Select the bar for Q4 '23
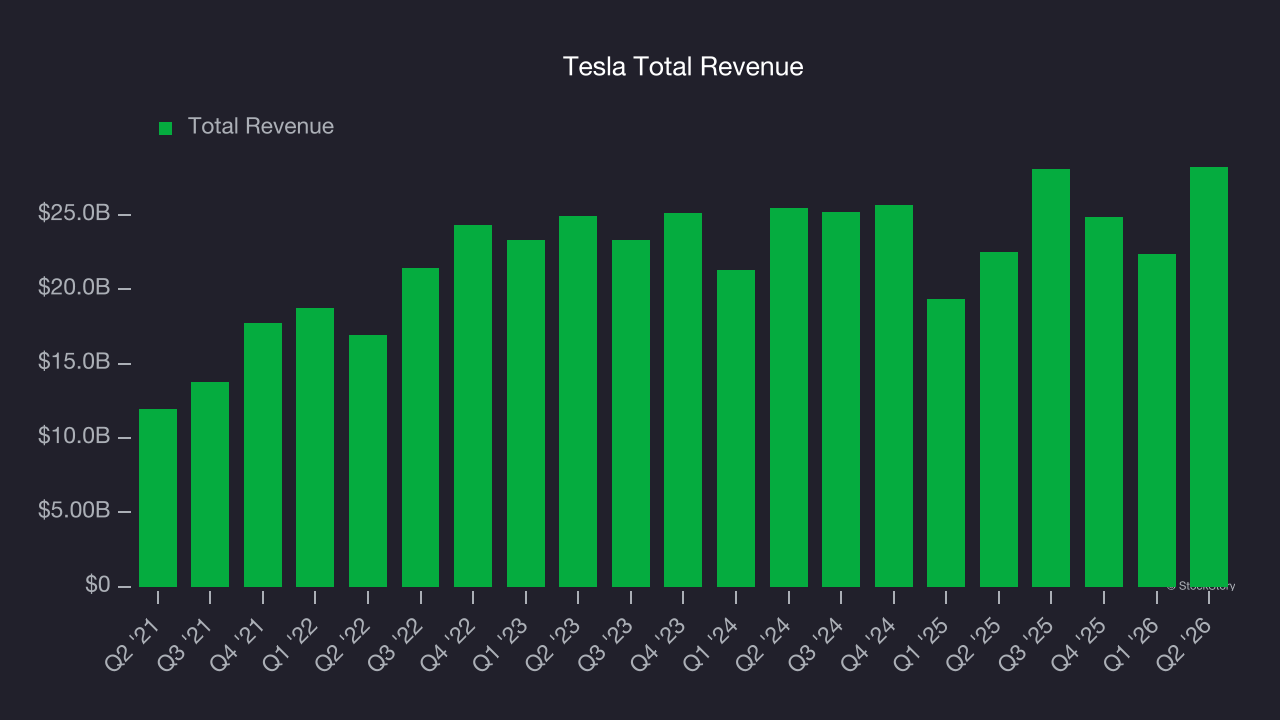This screenshot has height=720, width=1280. click(x=683, y=400)
